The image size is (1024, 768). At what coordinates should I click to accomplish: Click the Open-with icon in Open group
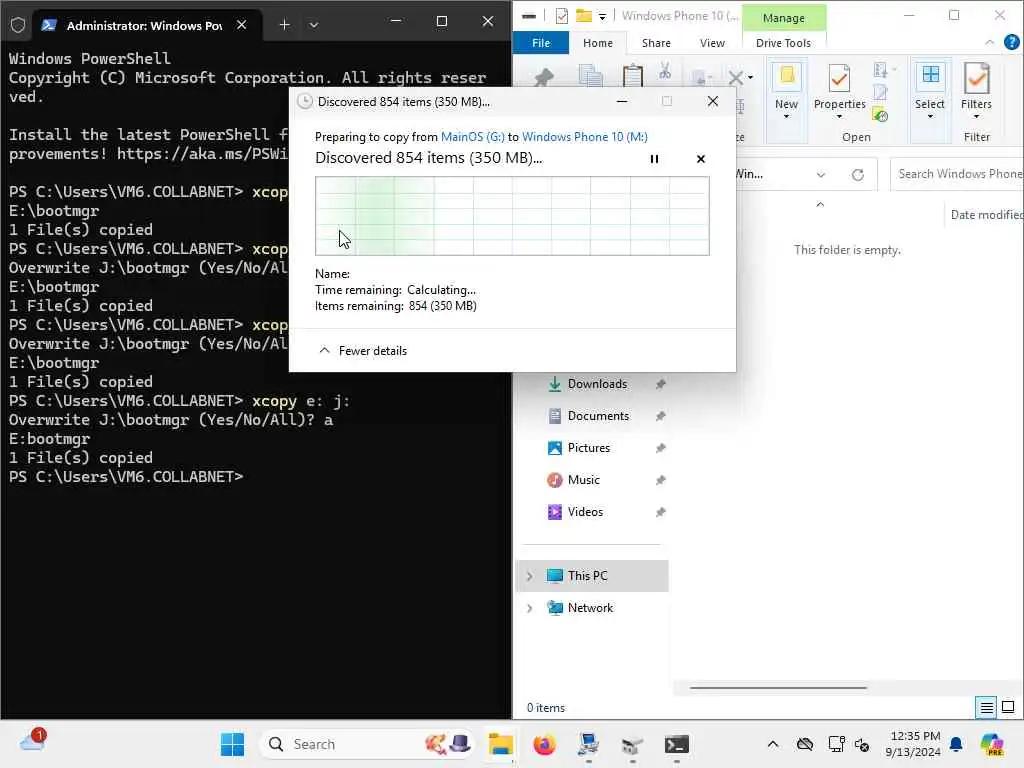point(880,70)
